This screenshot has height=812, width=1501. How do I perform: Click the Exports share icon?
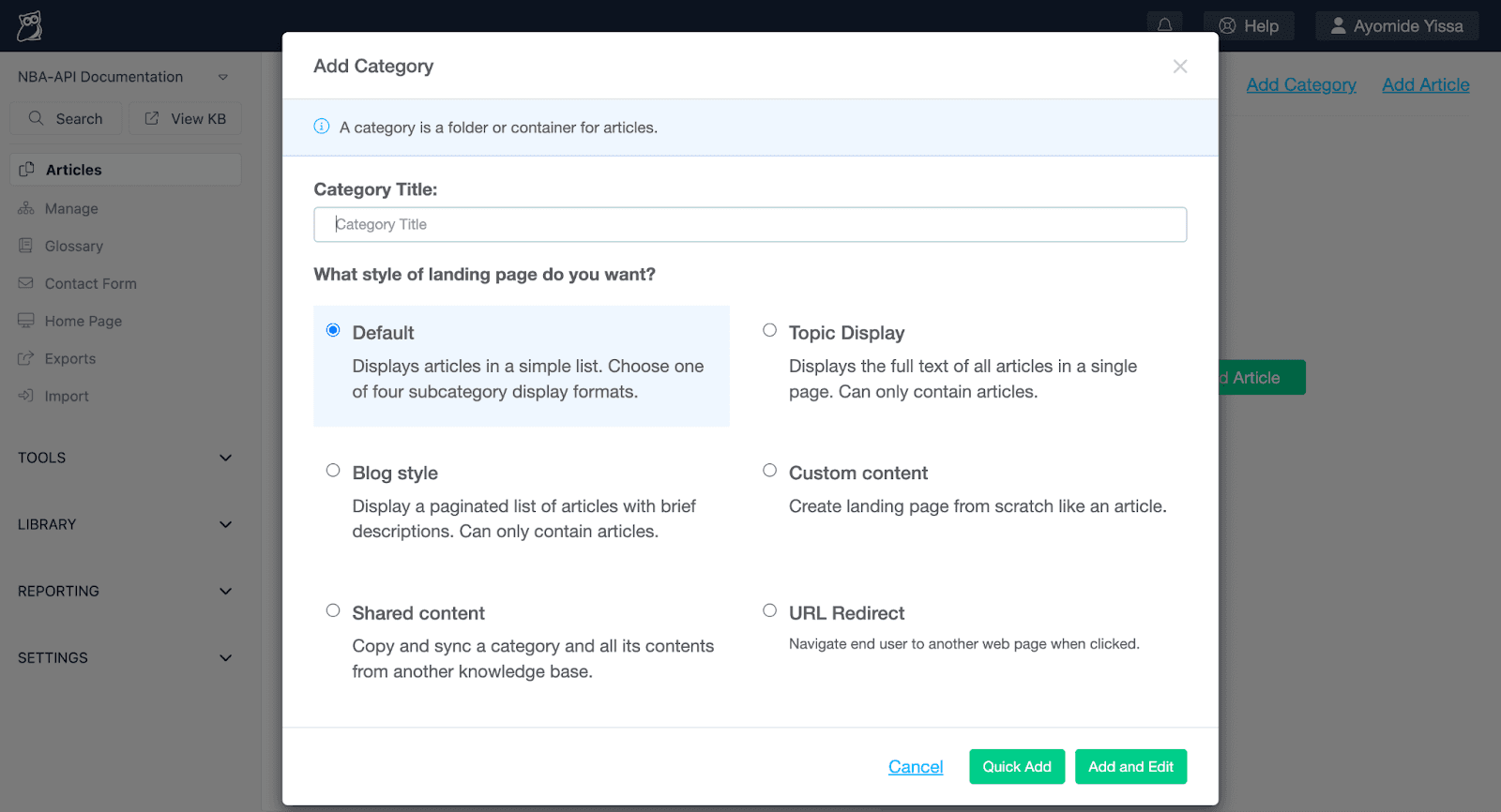tap(25, 358)
